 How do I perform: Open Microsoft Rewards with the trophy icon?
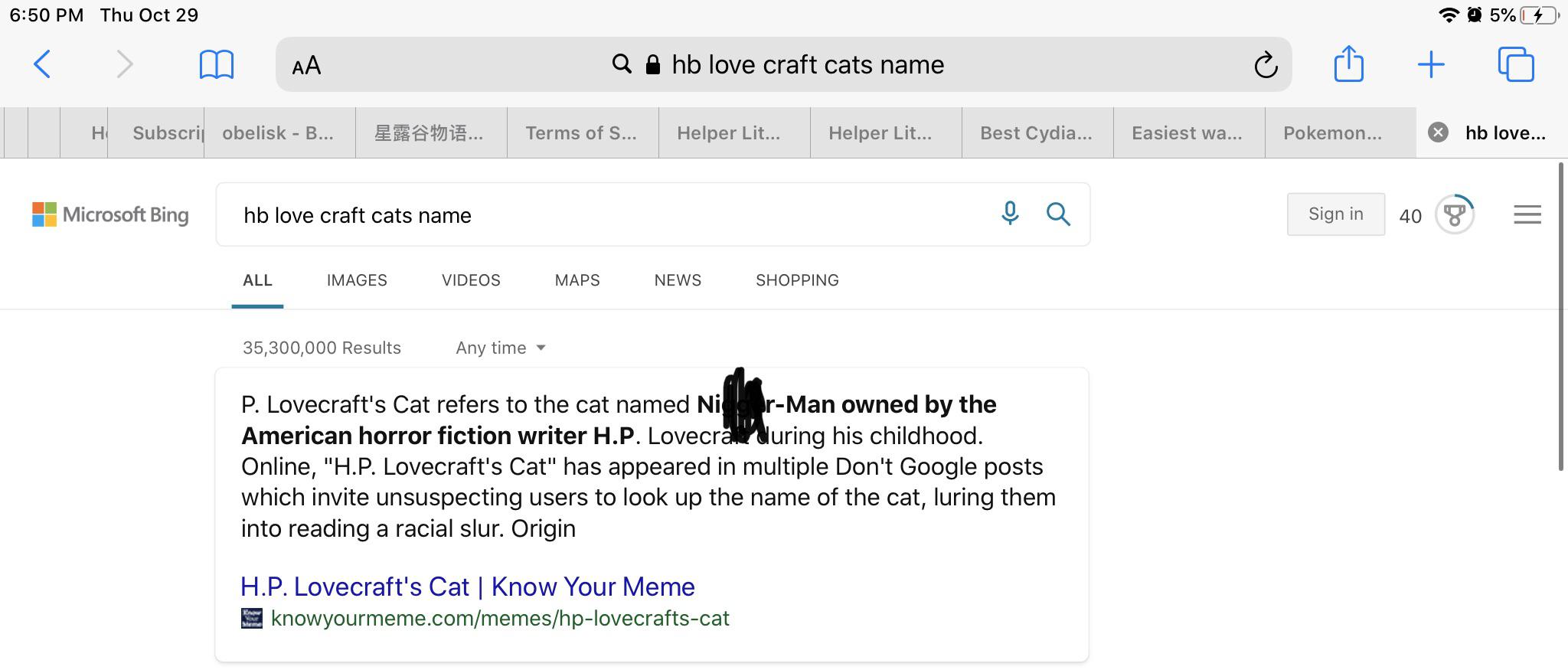(x=1454, y=214)
